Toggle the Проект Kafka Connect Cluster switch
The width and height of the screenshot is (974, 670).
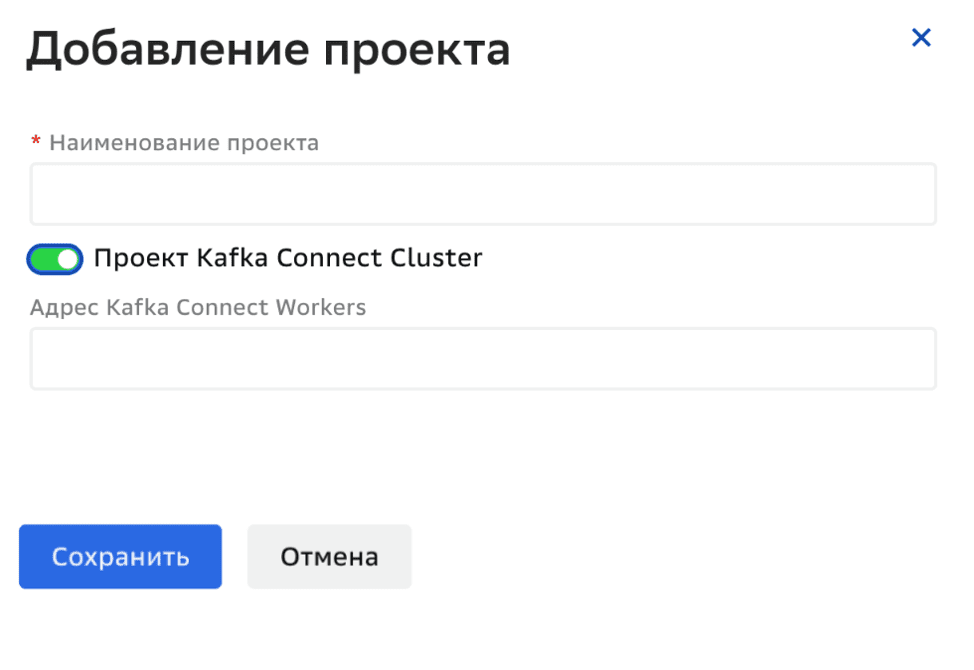pos(54,258)
